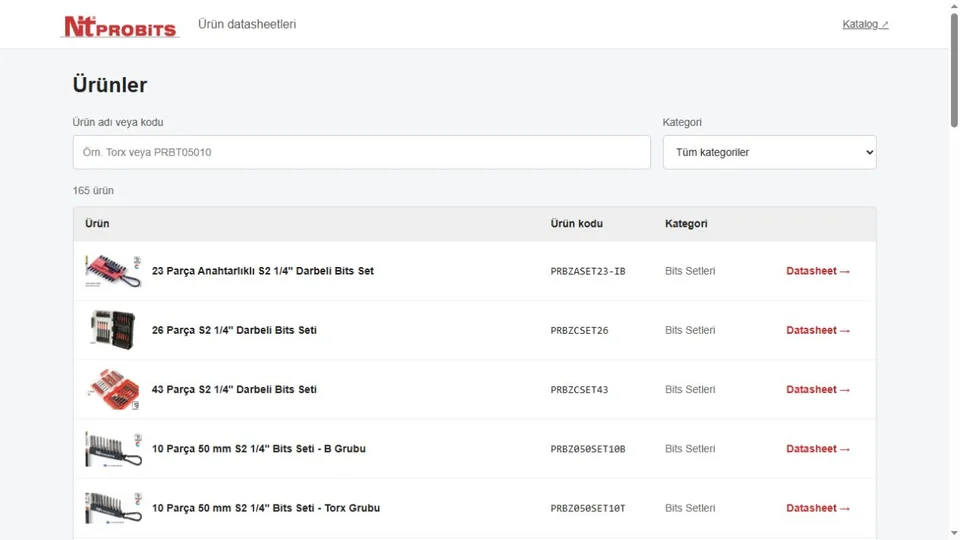Click Bits Setleri category in PRBZ050SET10T row
The image size is (960, 540).
click(x=690, y=508)
